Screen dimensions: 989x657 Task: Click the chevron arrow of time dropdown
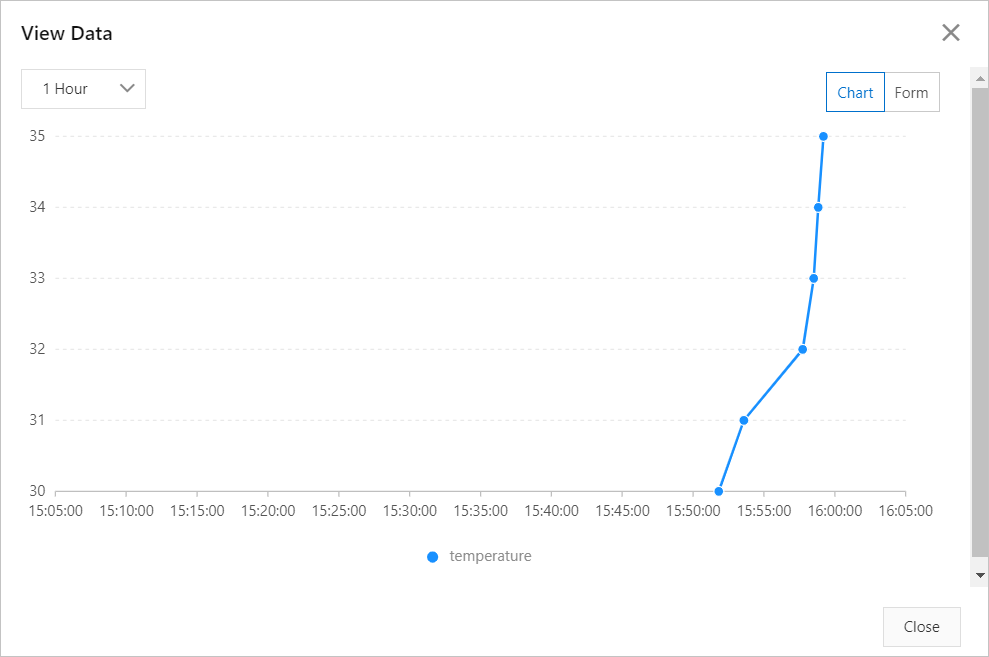[127, 88]
